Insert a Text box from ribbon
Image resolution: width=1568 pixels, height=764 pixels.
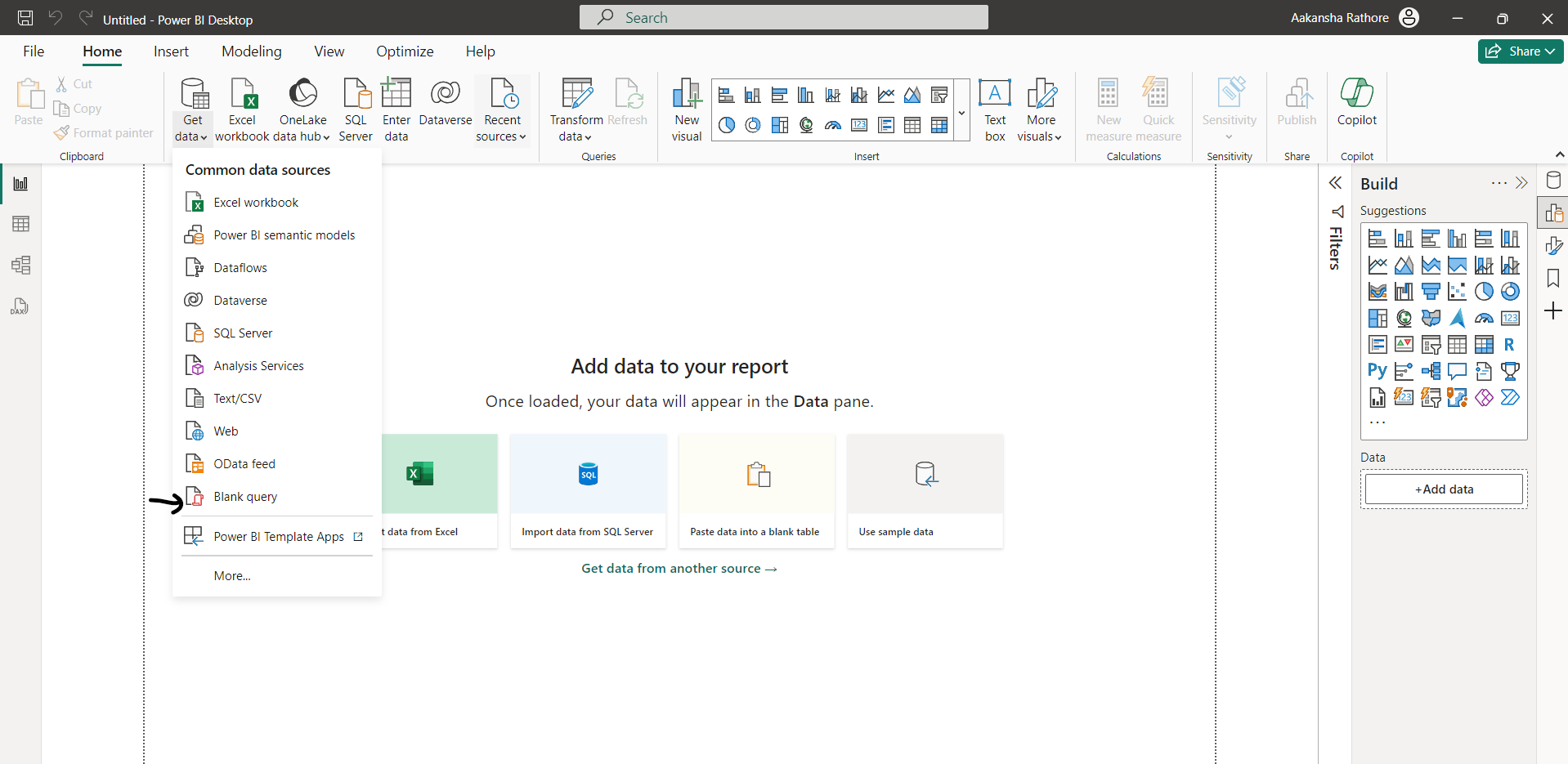pyautogui.click(x=995, y=110)
